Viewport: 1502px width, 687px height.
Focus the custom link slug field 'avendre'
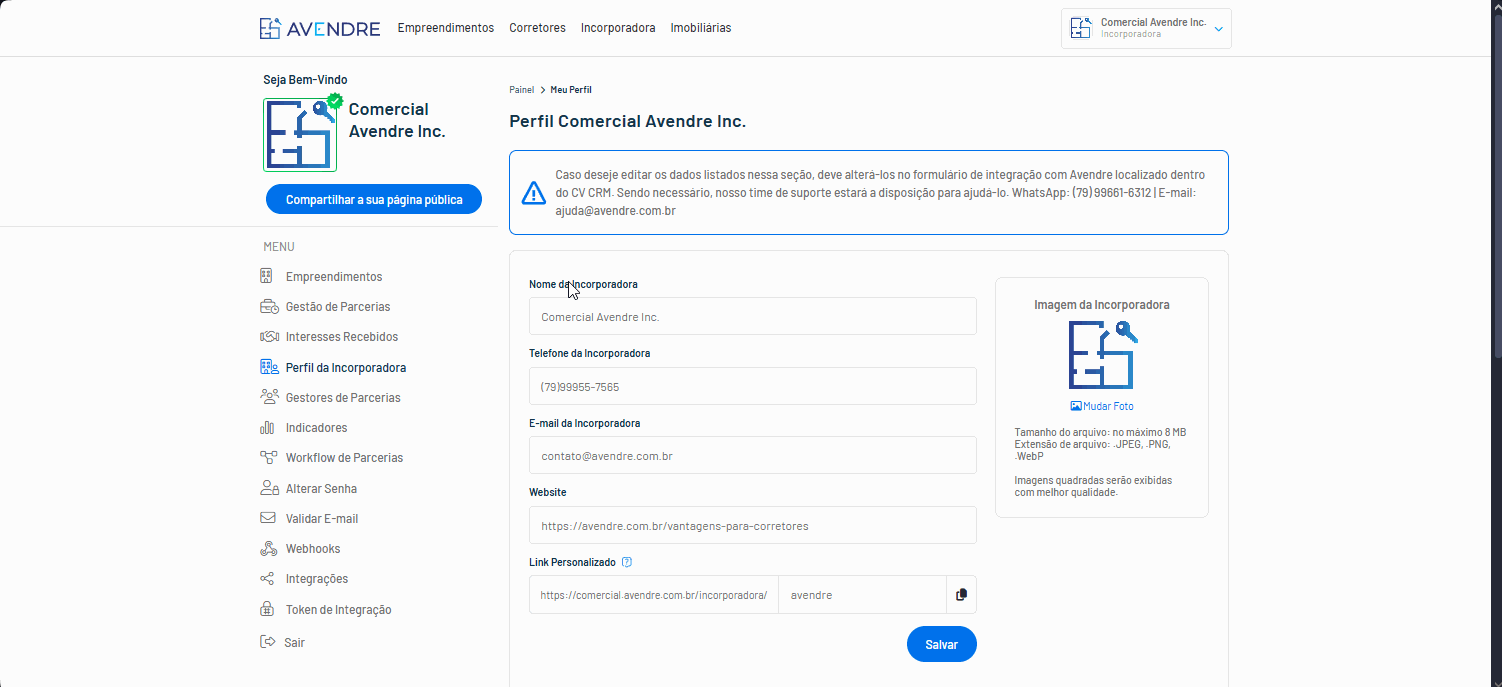(x=862, y=594)
